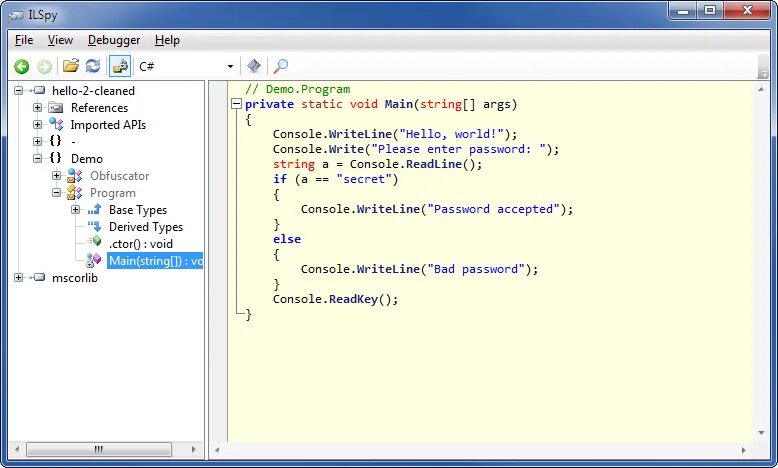778x468 pixels.
Task: Select the Derived Types item
Action: pos(146,227)
